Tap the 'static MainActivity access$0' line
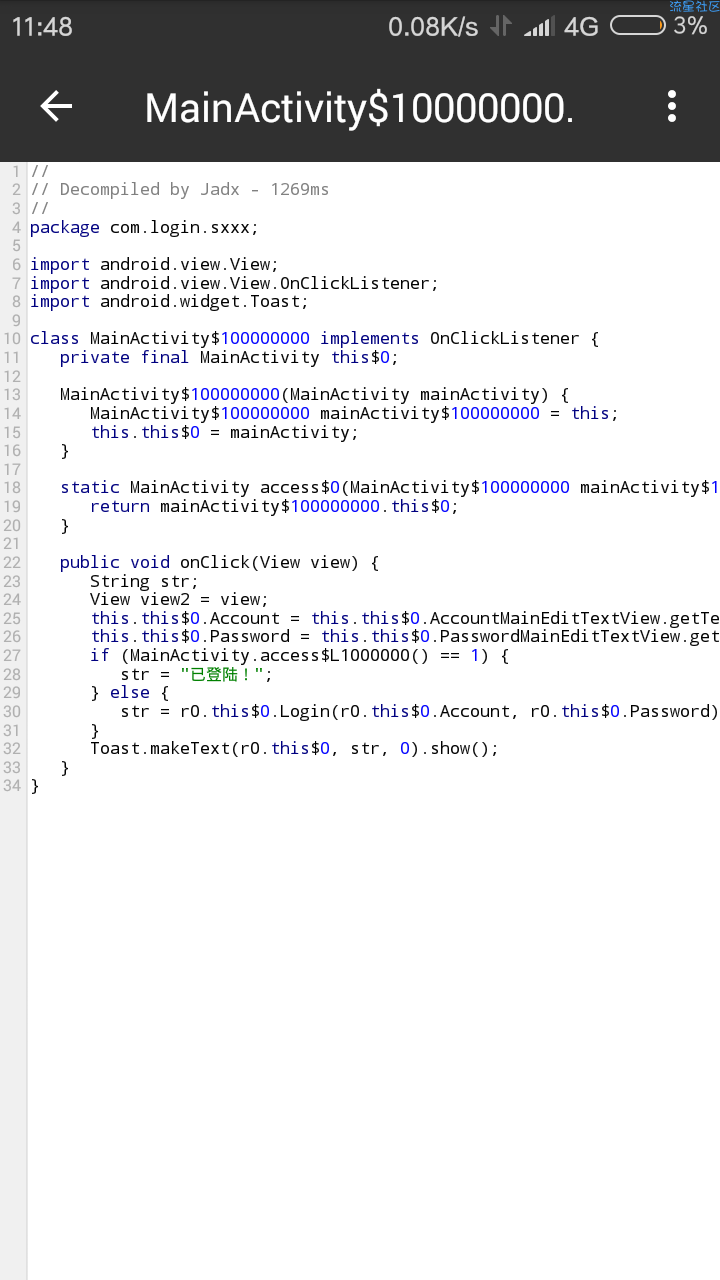Image resolution: width=720 pixels, height=1280 pixels. point(390,488)
